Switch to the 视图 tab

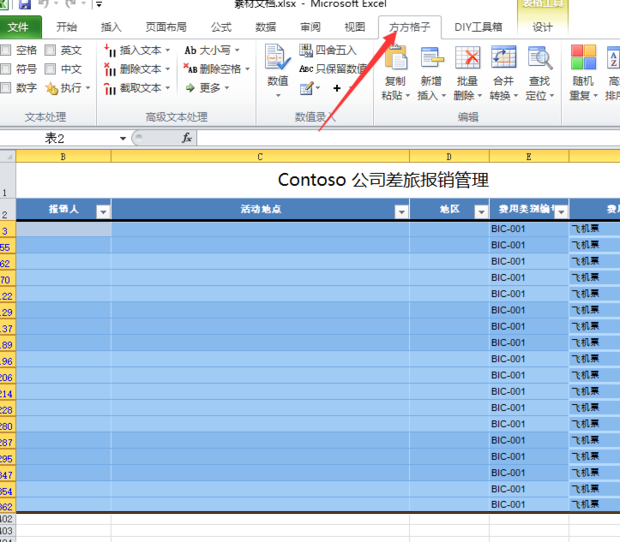click(355, 27)
